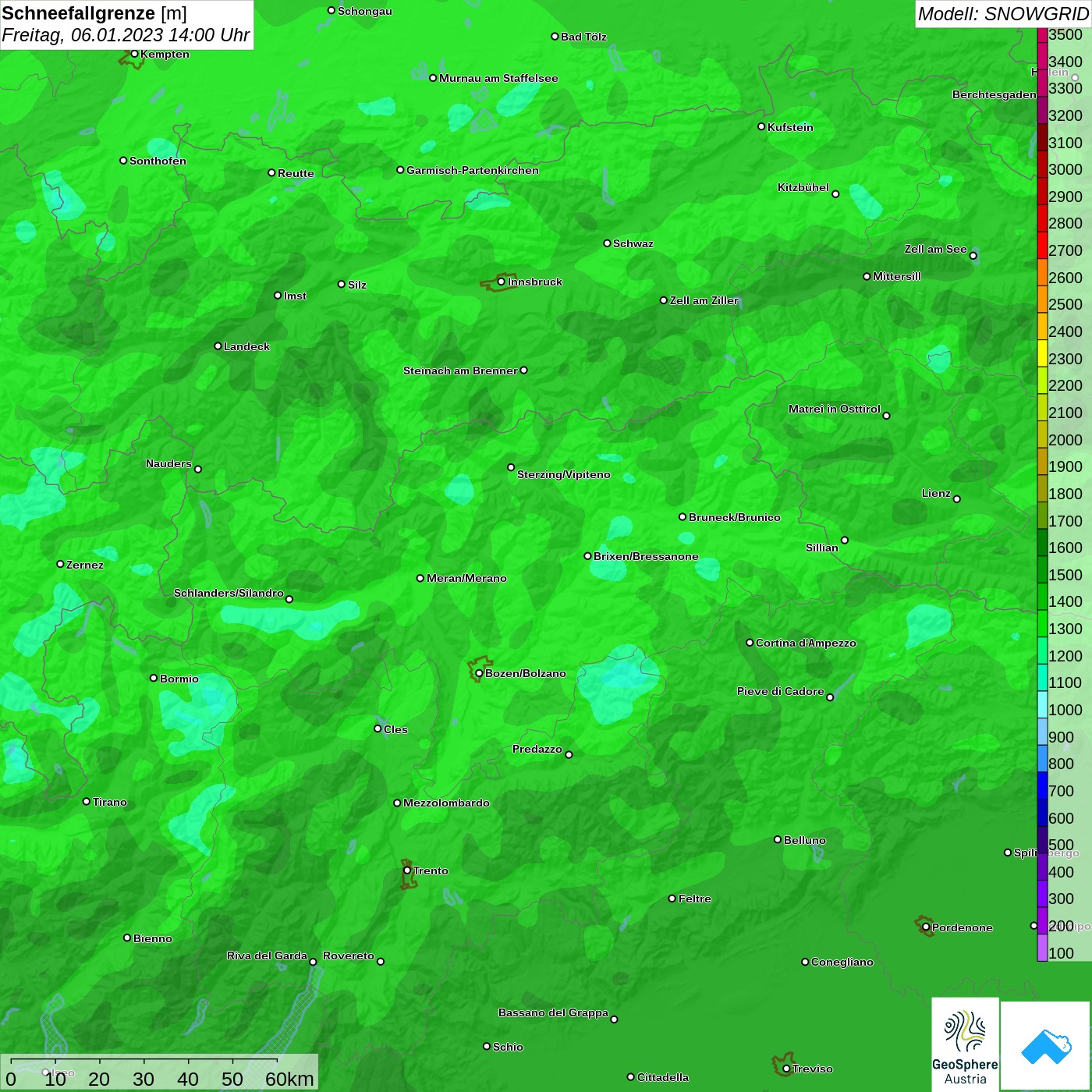1092x1092 pixels.
Task: Choose the Garmisch-Partenkirchen marker dot
Action: (400, 170)
